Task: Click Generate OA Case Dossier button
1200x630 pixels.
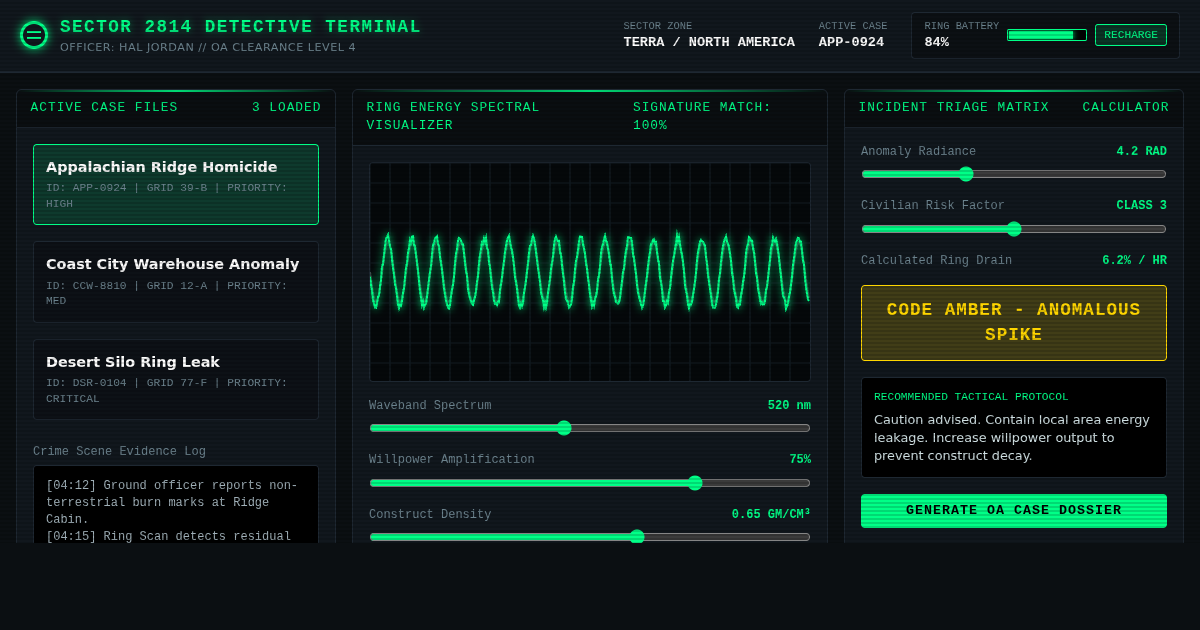Action: click(x=1014, y=511)
